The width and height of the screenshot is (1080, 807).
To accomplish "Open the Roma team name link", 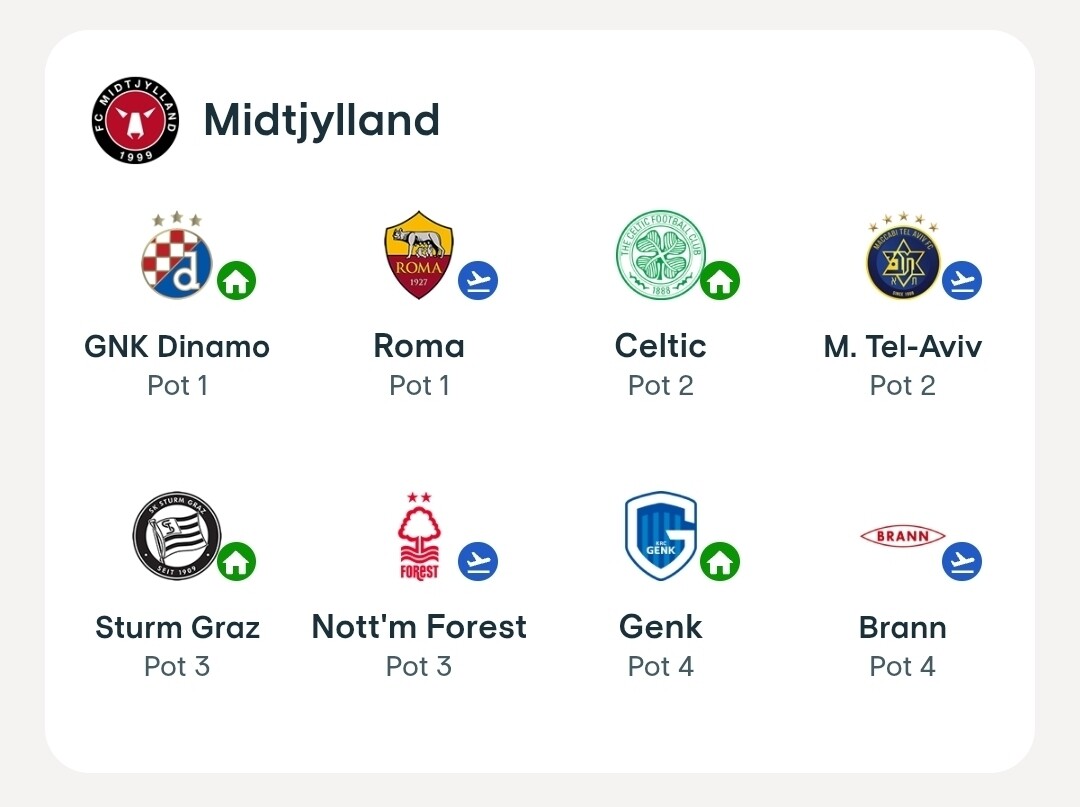I will [x=419, y=346].
